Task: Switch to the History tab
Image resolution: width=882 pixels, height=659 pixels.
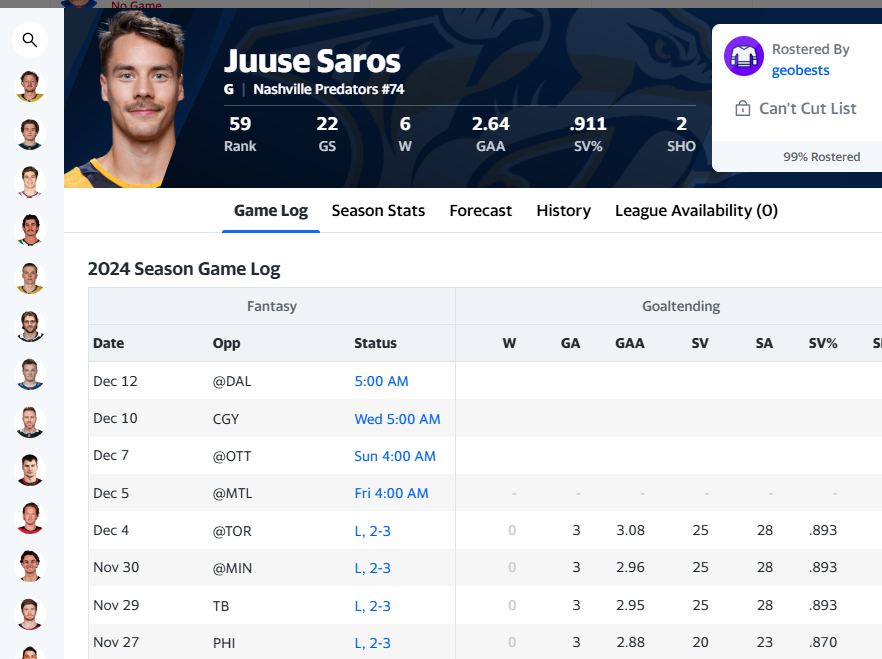Action: (x=564, y=211)
